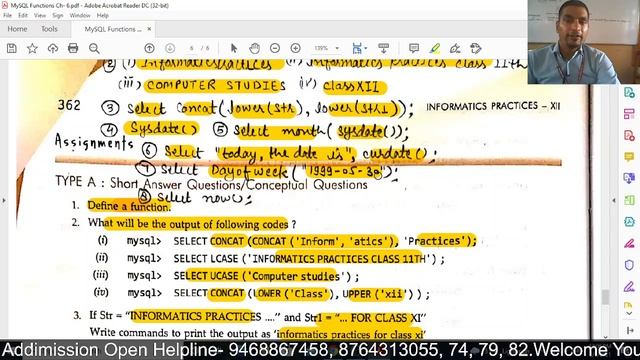Click the Fit page scrolling tool icon

357,49
